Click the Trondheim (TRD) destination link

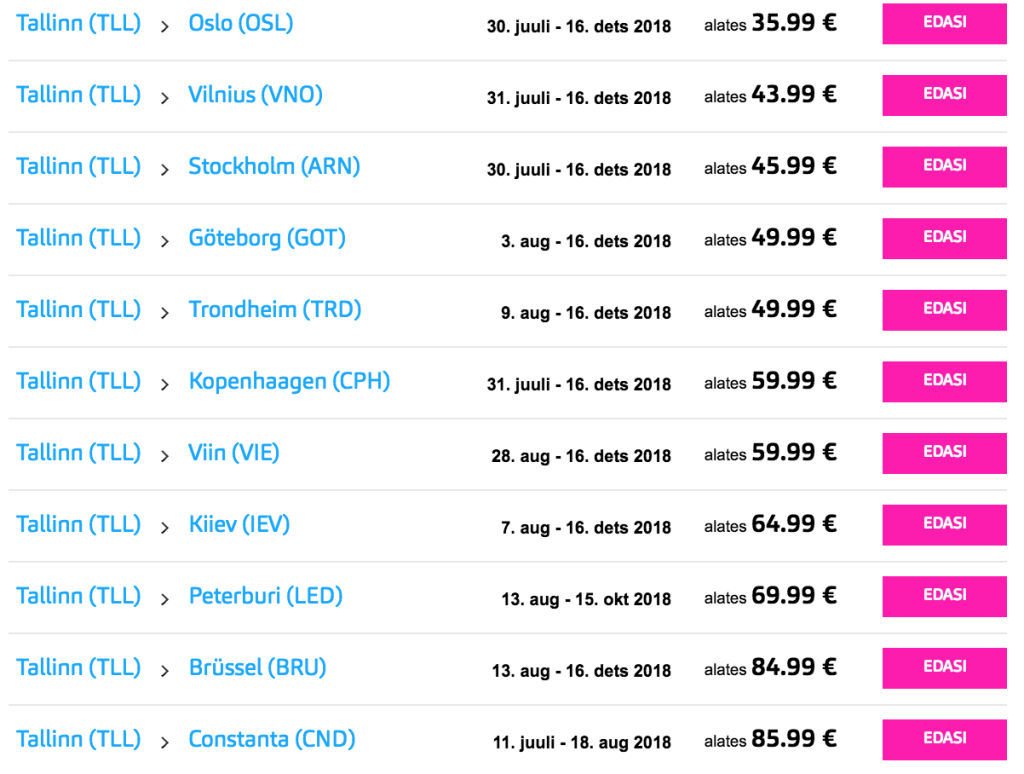(x=275, y=310)
